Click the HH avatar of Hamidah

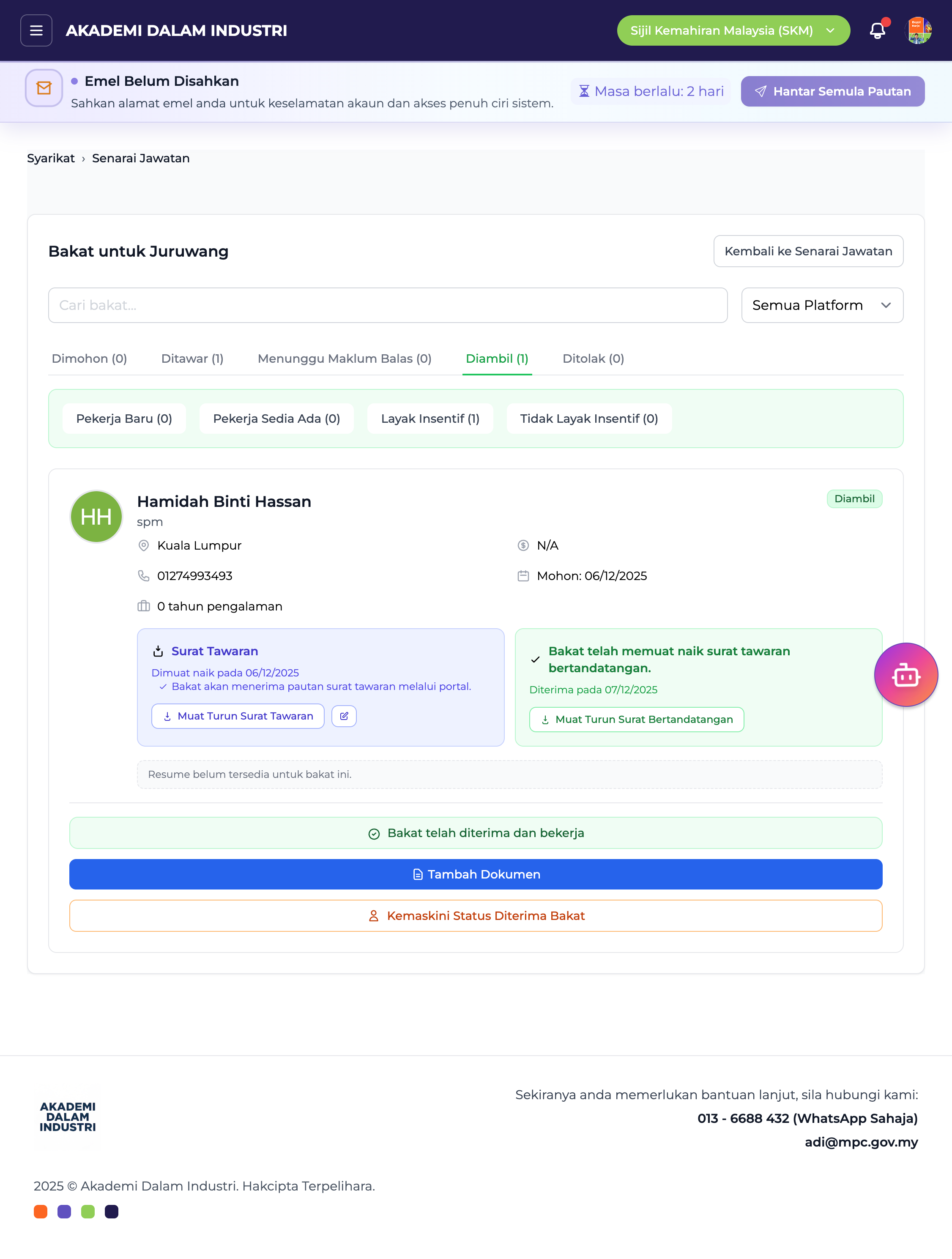[x=96, y=517]
